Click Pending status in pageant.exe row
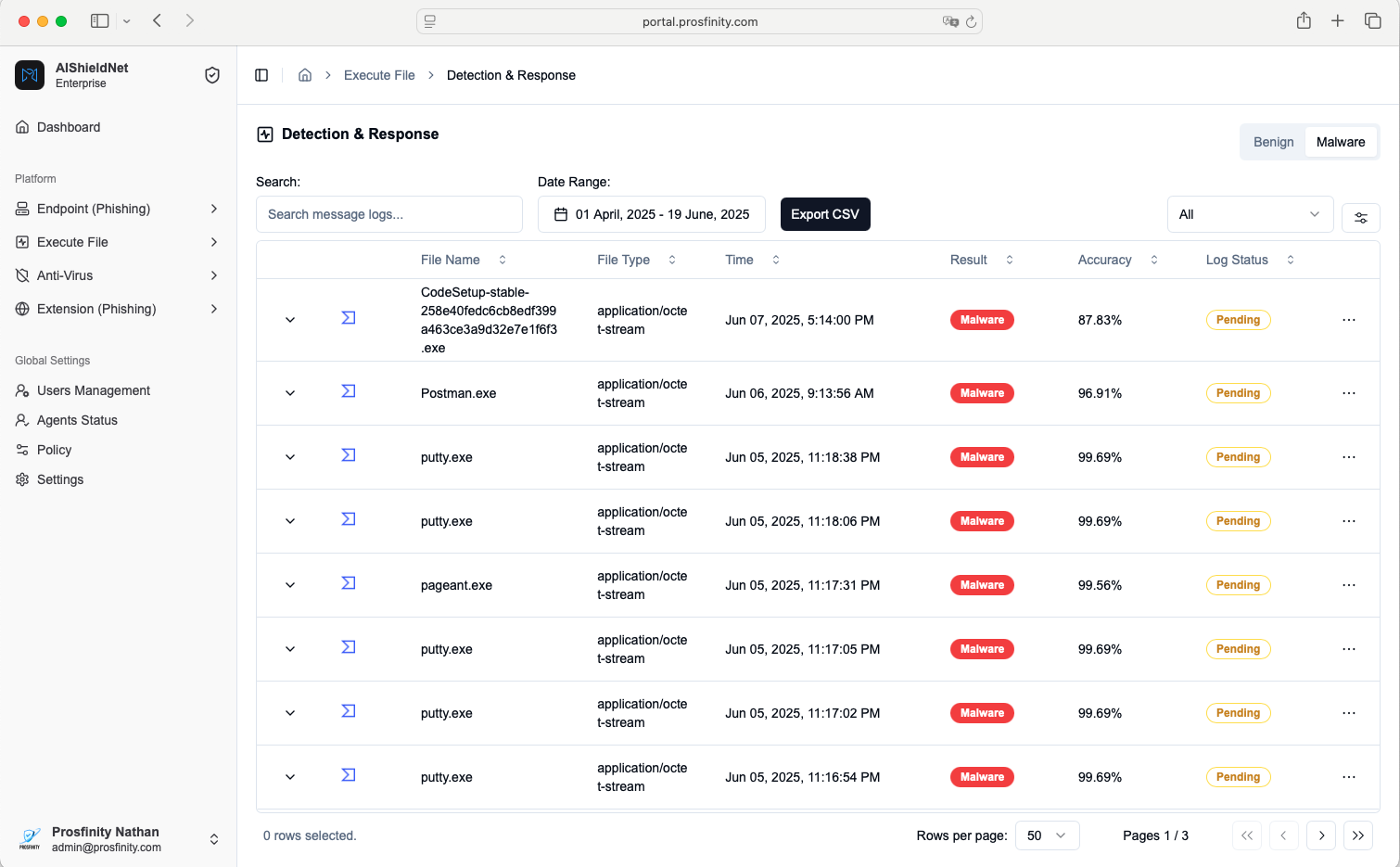1400x867 pixels. 1238,585
